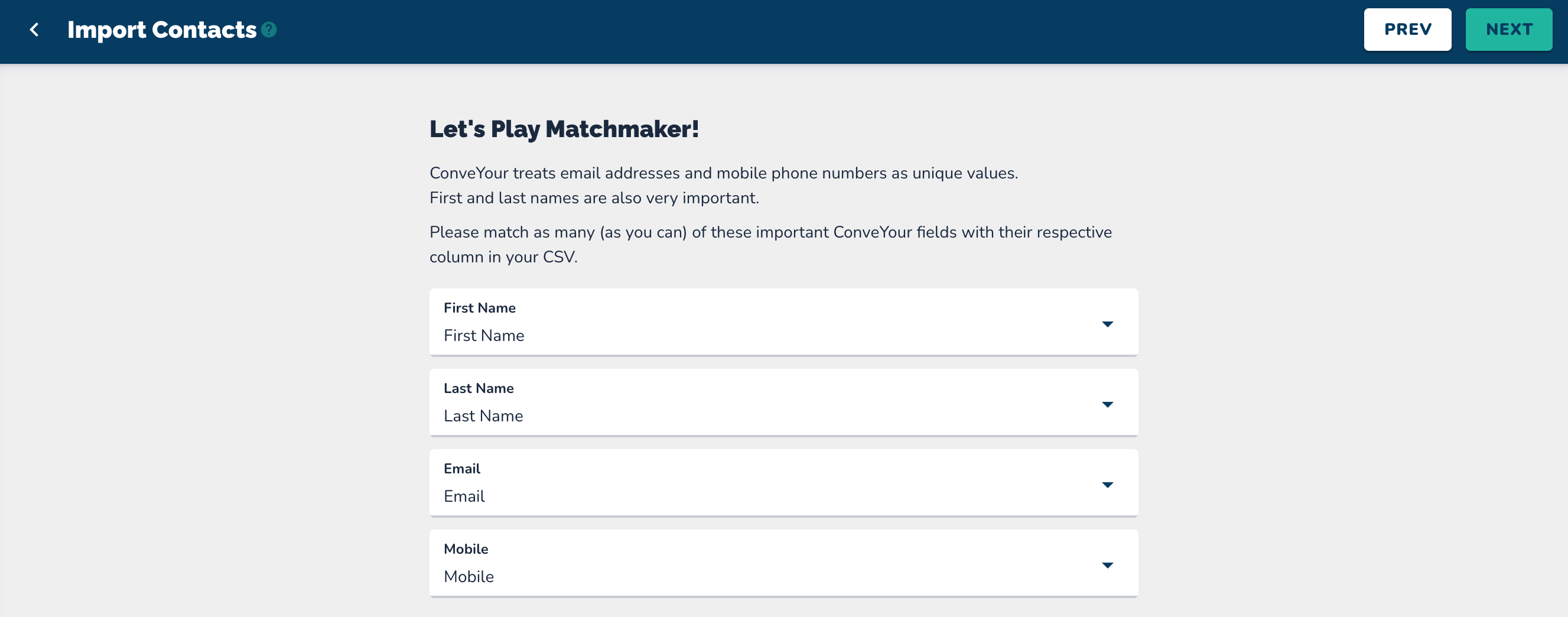The height and width of the screenshot is (617, 1568).
Task: Go to the next import step
Action: pyautogui.click(x=1508, y=30)
